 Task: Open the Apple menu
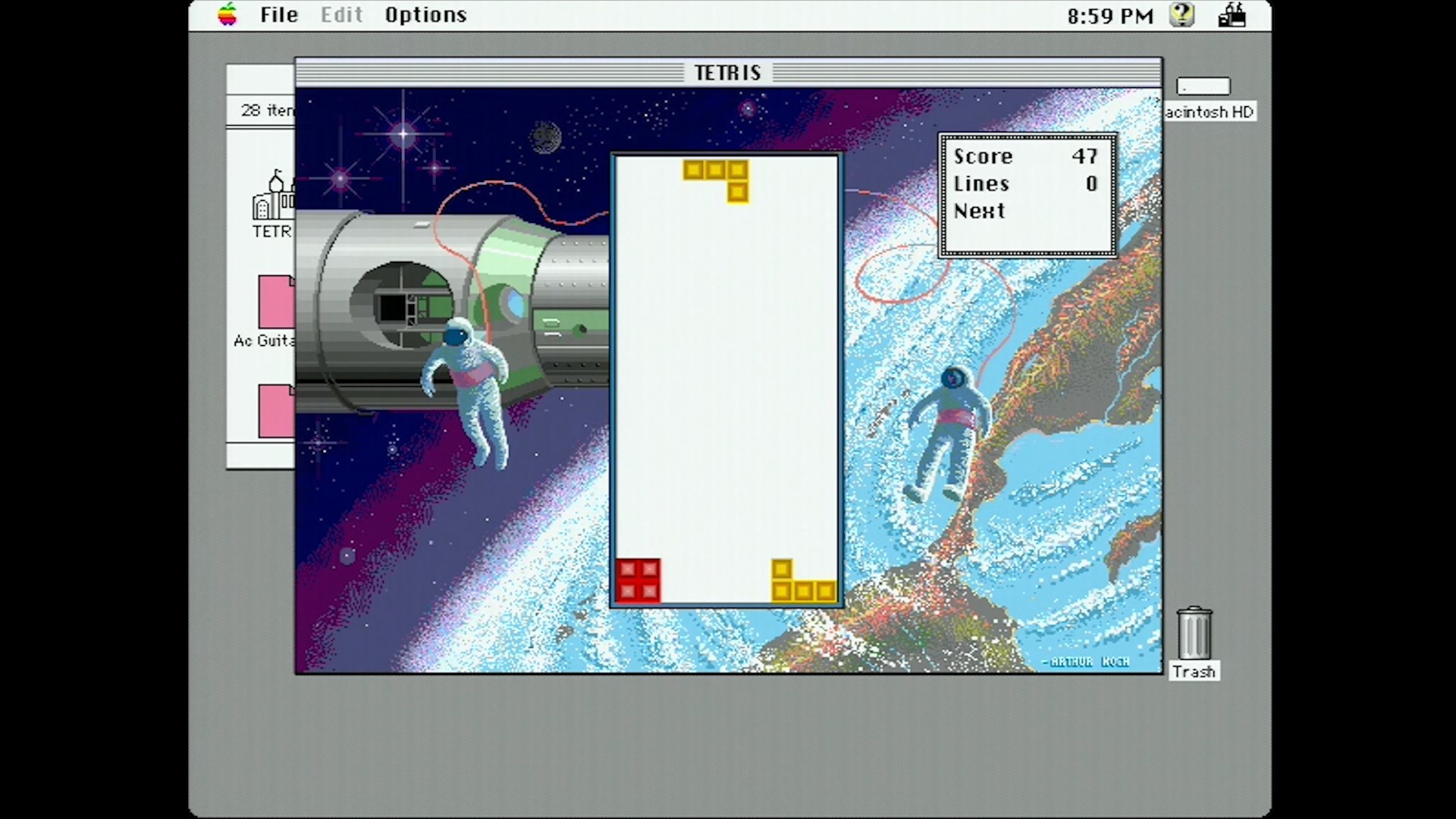[227, 14]
